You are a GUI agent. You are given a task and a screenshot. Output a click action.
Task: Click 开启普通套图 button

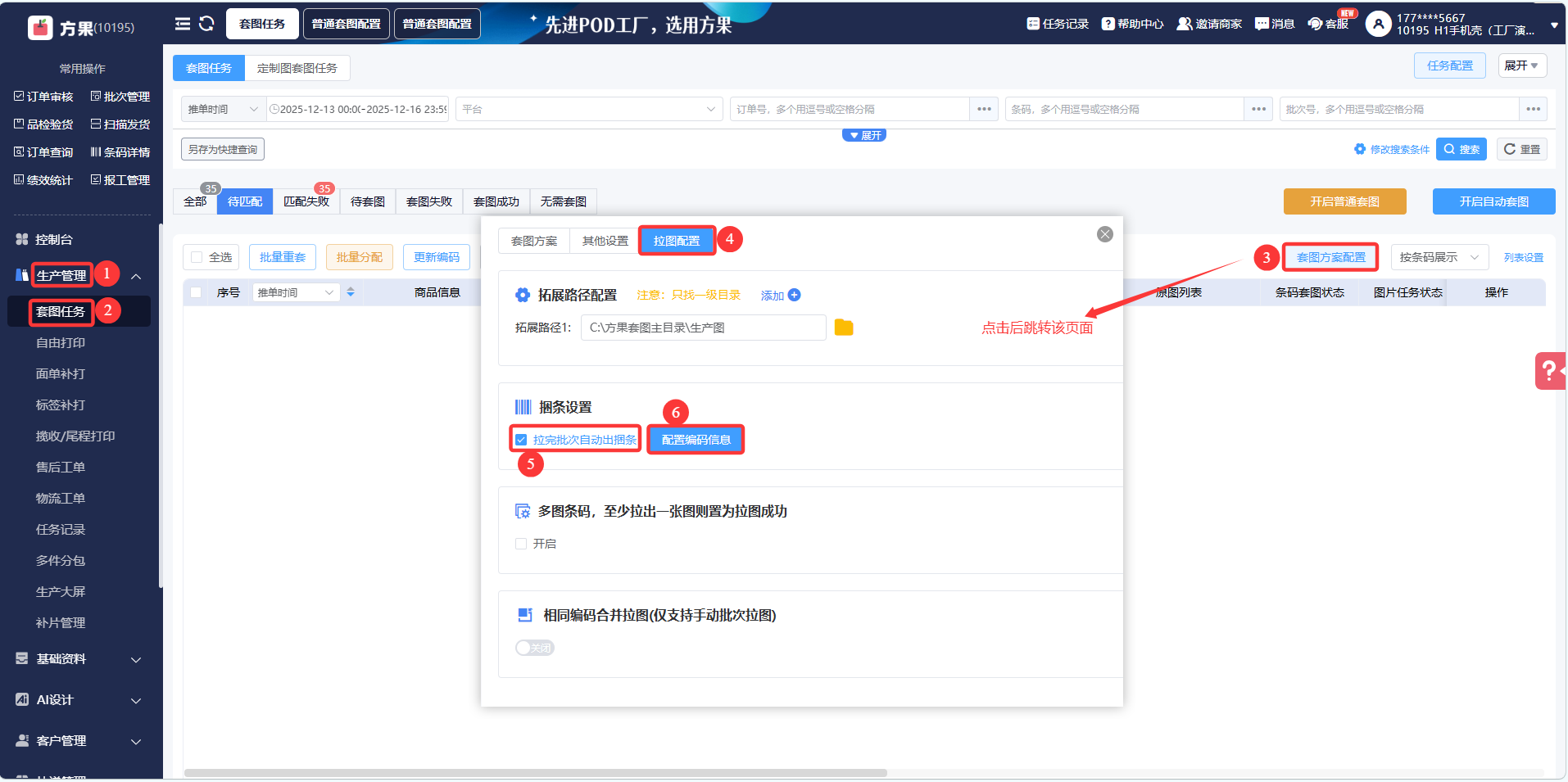[x=1345, y=201]
